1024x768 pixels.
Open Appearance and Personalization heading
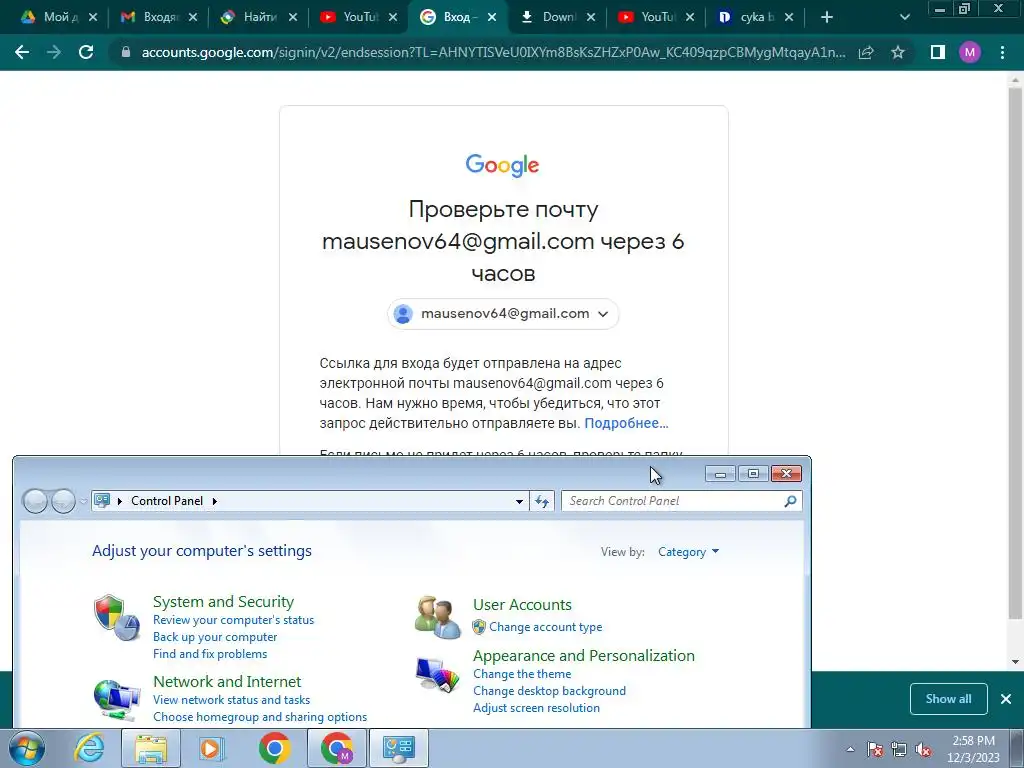pos(584,656)
